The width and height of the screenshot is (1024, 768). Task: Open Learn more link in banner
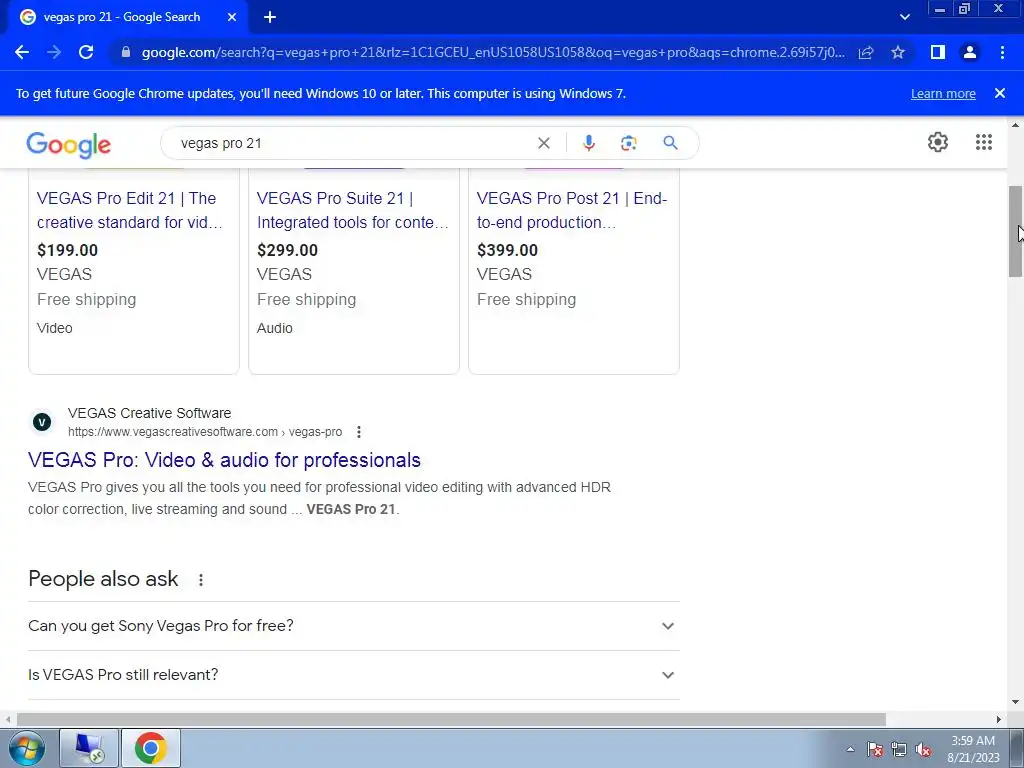pyautogui.click(x=943, y=93)
